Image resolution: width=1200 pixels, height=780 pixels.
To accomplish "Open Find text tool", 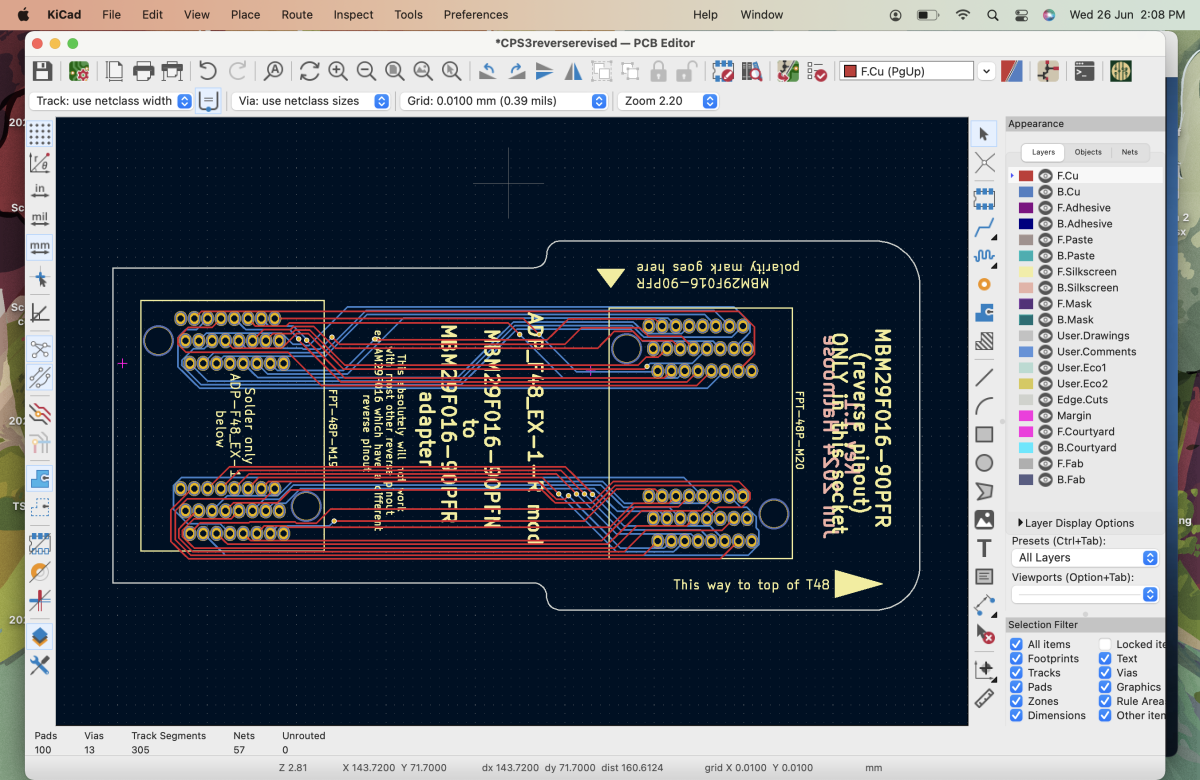I will 273,71.
